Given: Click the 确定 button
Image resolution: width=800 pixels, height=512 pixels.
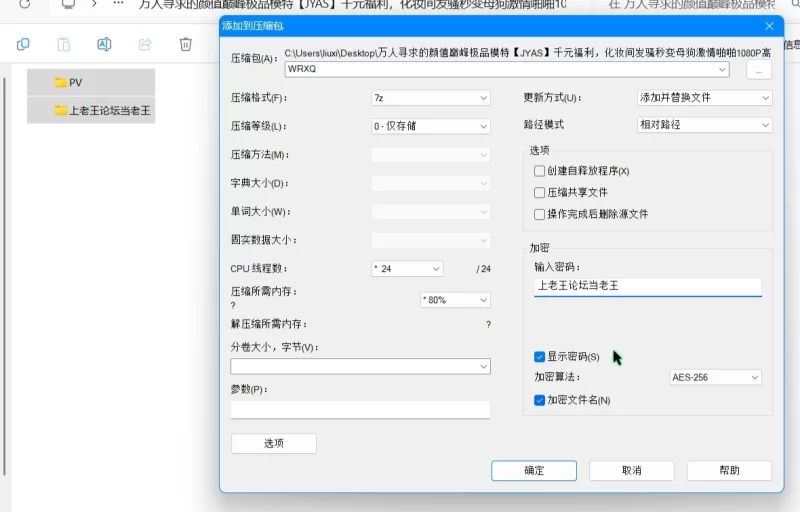Looking at the screenshot, I should (x=534, y=470).
